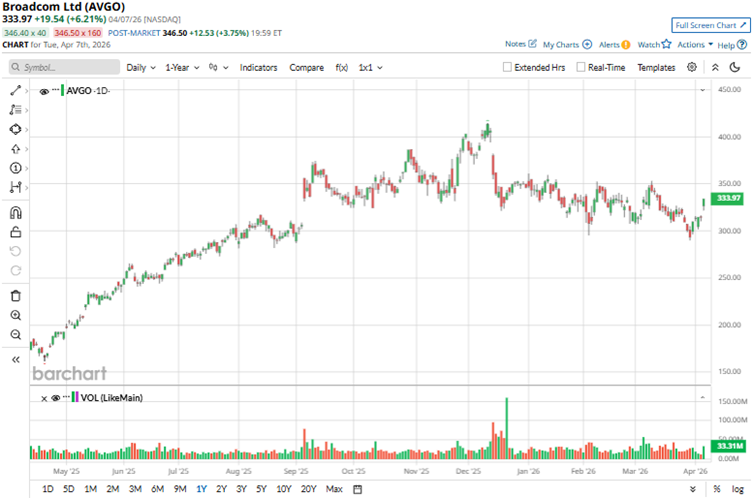This screenshot has height=498, width=752.
Task: Open the Indicators menu
Action: click(258, 68)
